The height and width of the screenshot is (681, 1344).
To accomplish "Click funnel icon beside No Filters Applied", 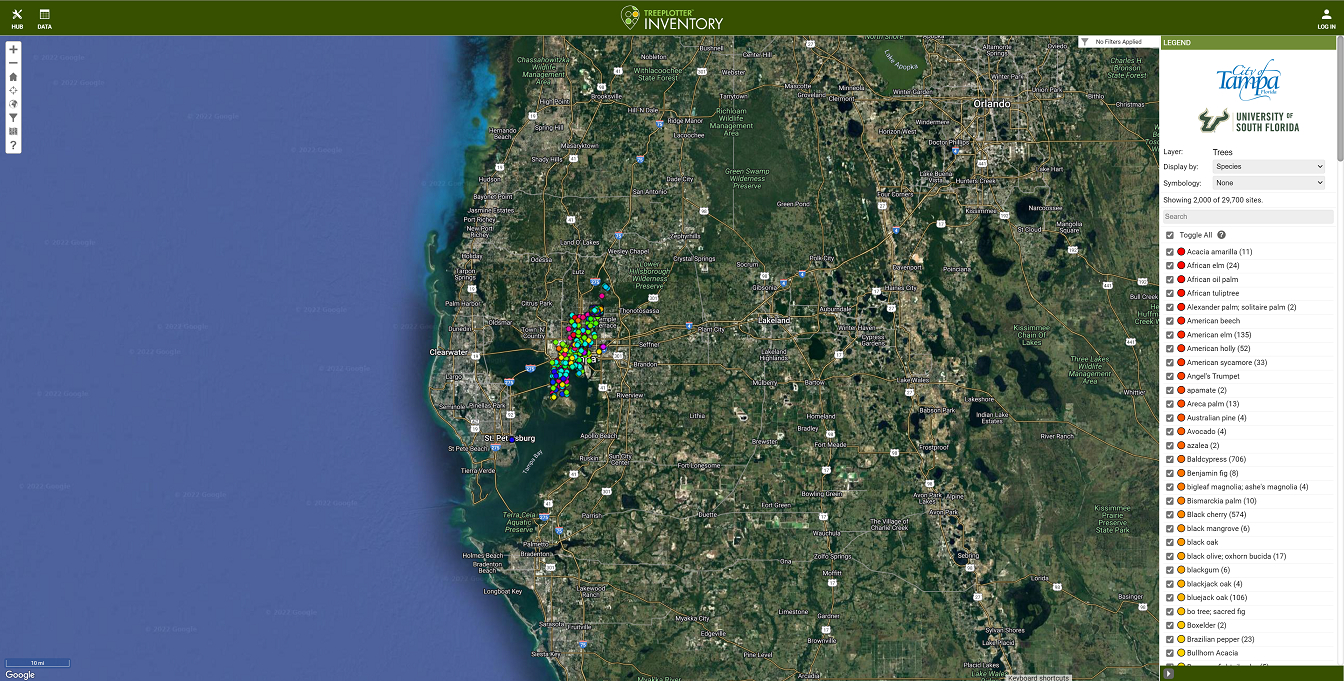I will 1085,42.
